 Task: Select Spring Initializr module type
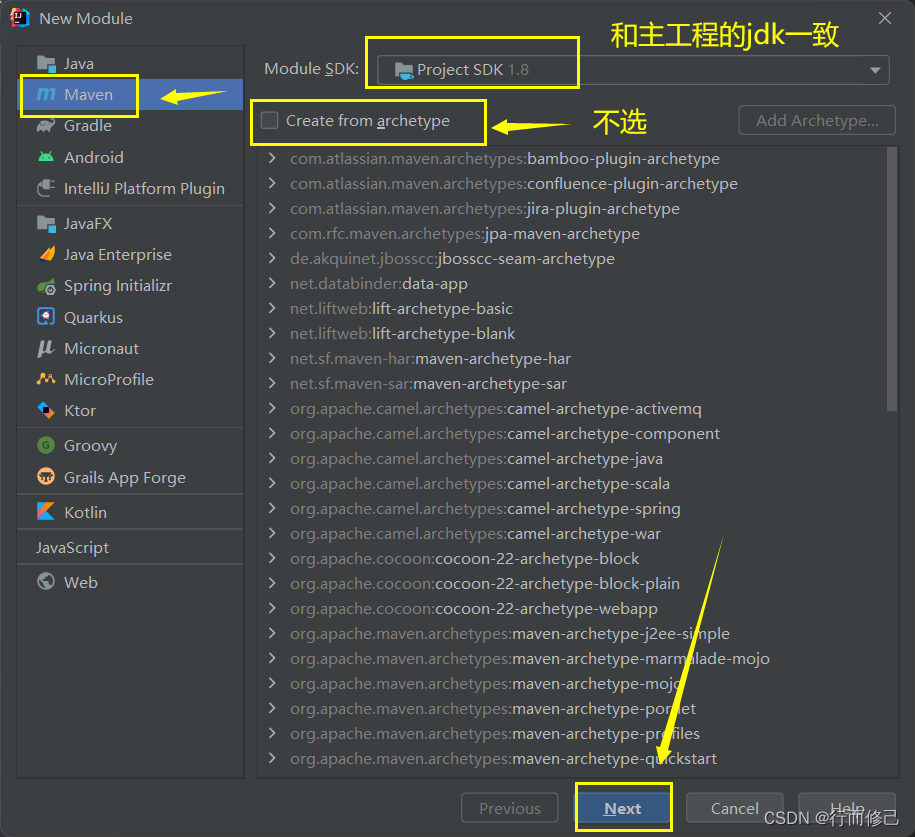coord(130,286)
